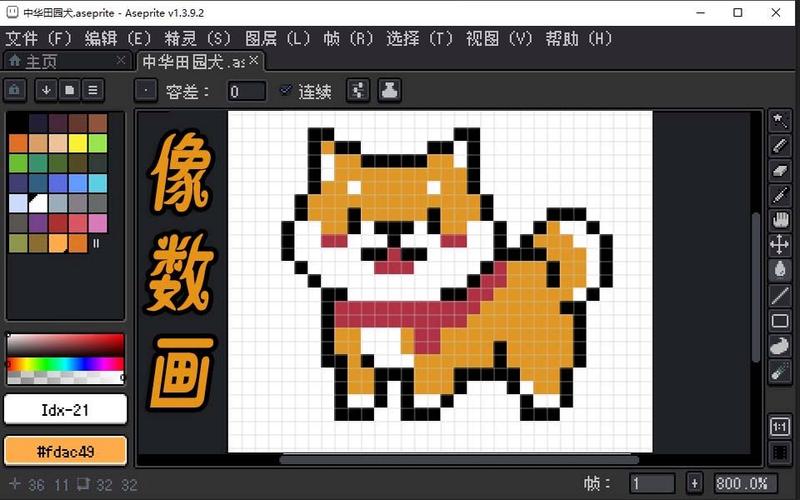Open the 图层 (L) menu
800x500 pixels.
[278, 38]
